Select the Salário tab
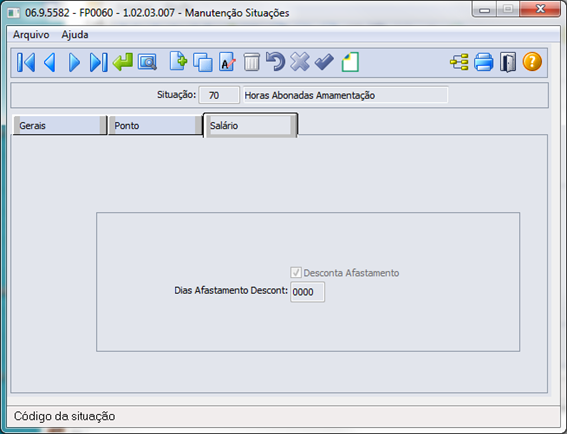The height and width of the screenshot is (434, 567). 251,125
